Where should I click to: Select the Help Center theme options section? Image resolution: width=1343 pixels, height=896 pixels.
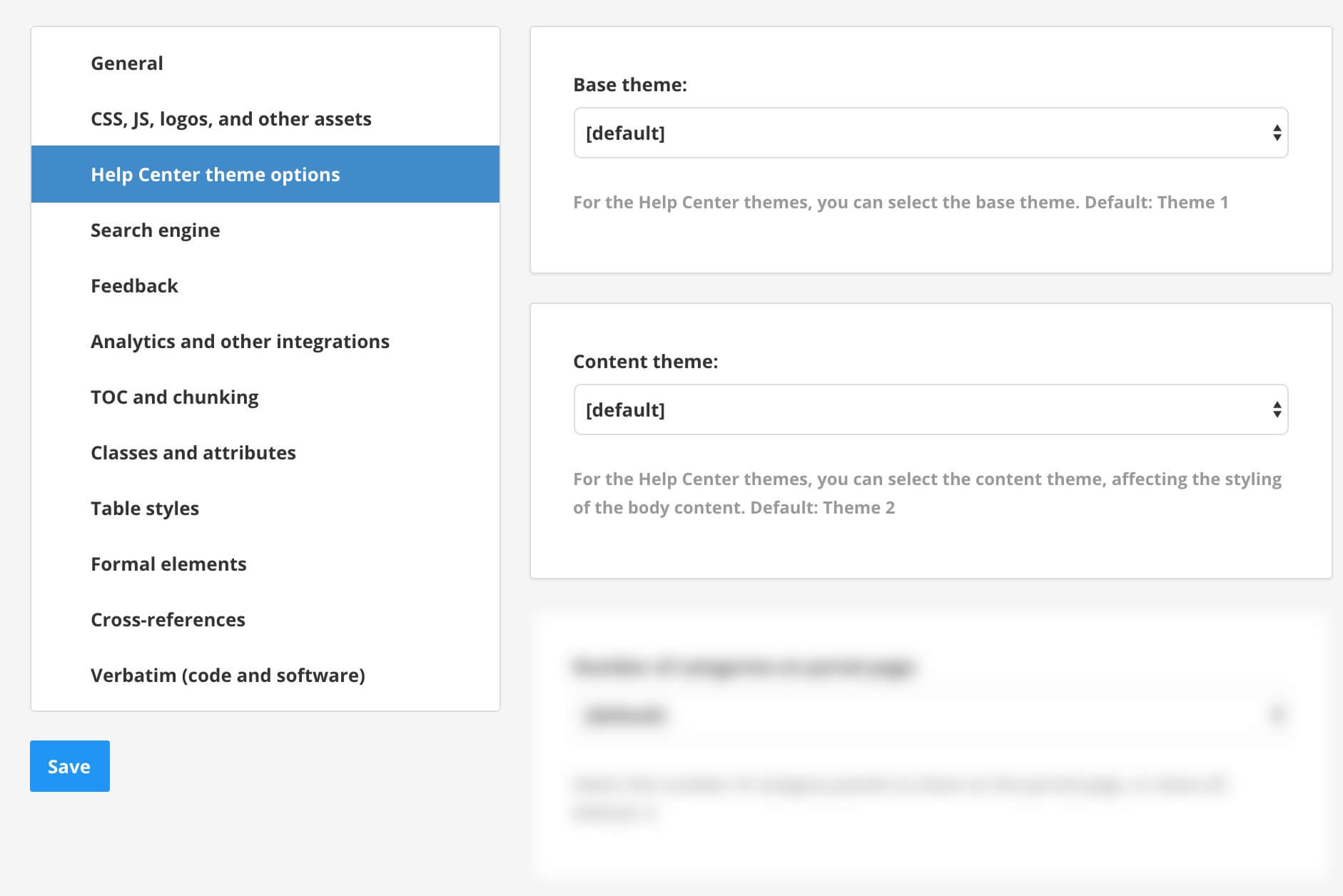pos(215,174)
